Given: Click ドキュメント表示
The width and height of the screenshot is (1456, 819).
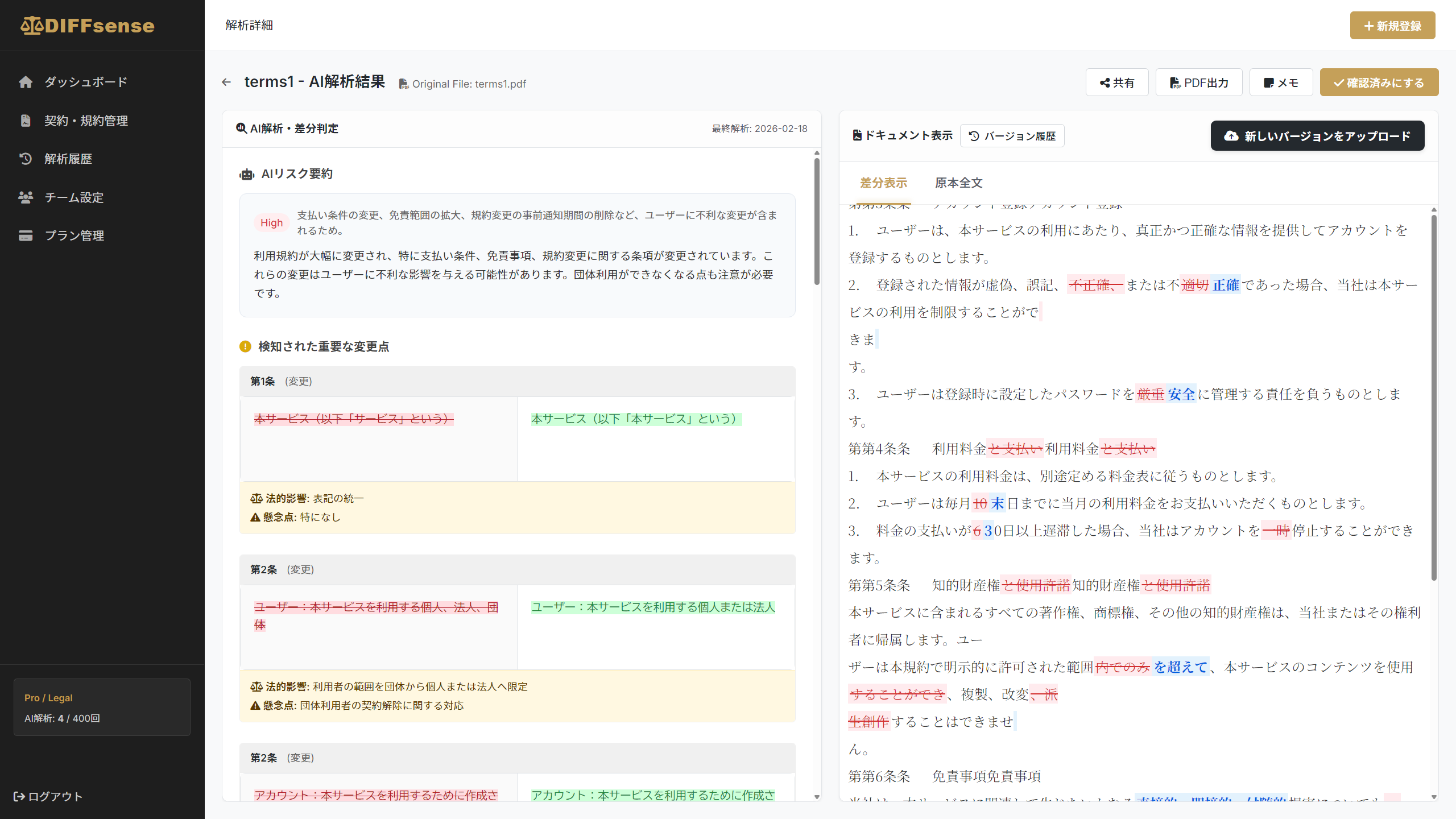Looking at the screenshot, I should pyautogui.click(x=903, y=135).
